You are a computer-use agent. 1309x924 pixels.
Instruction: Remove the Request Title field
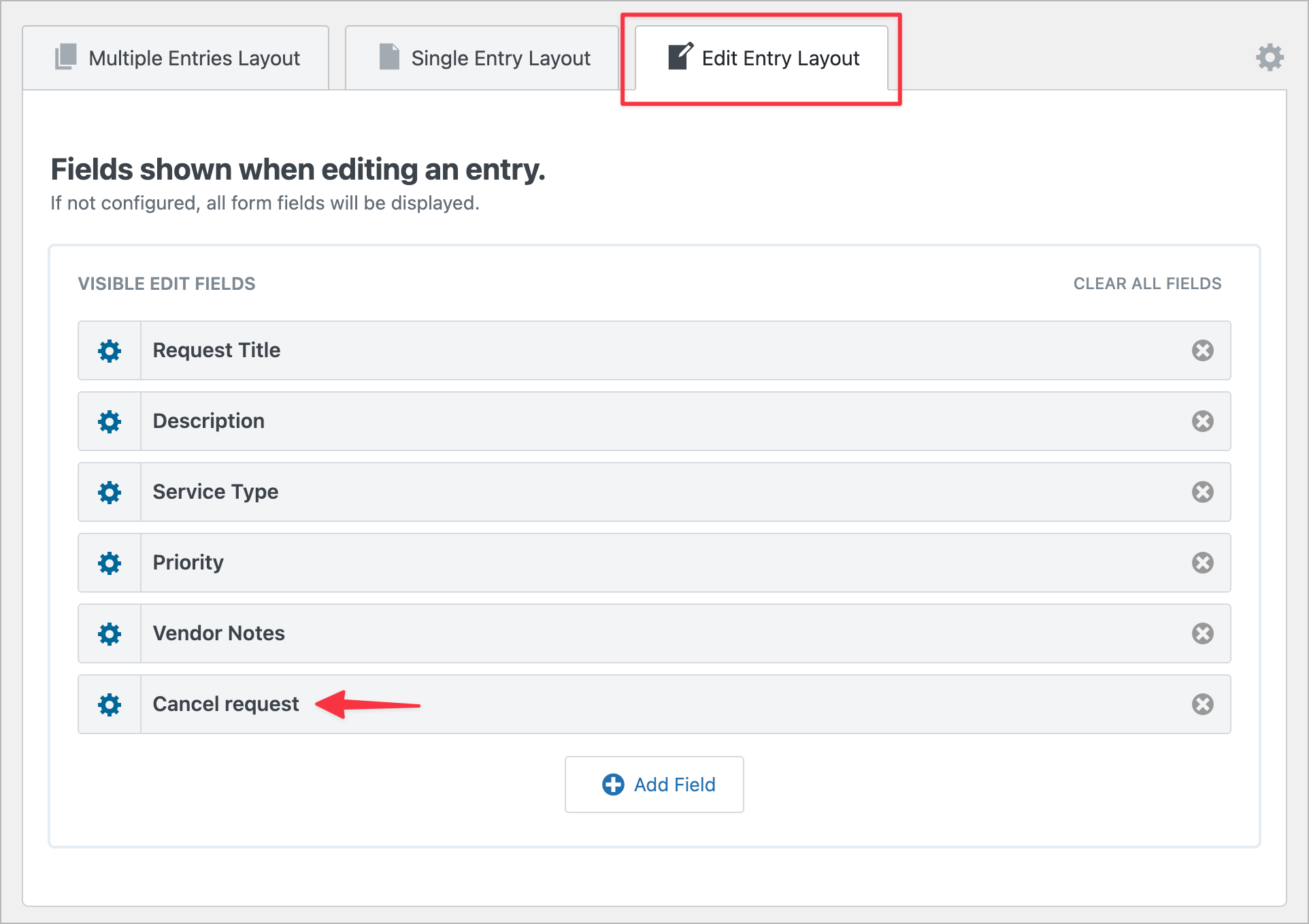pos(1202,350)
